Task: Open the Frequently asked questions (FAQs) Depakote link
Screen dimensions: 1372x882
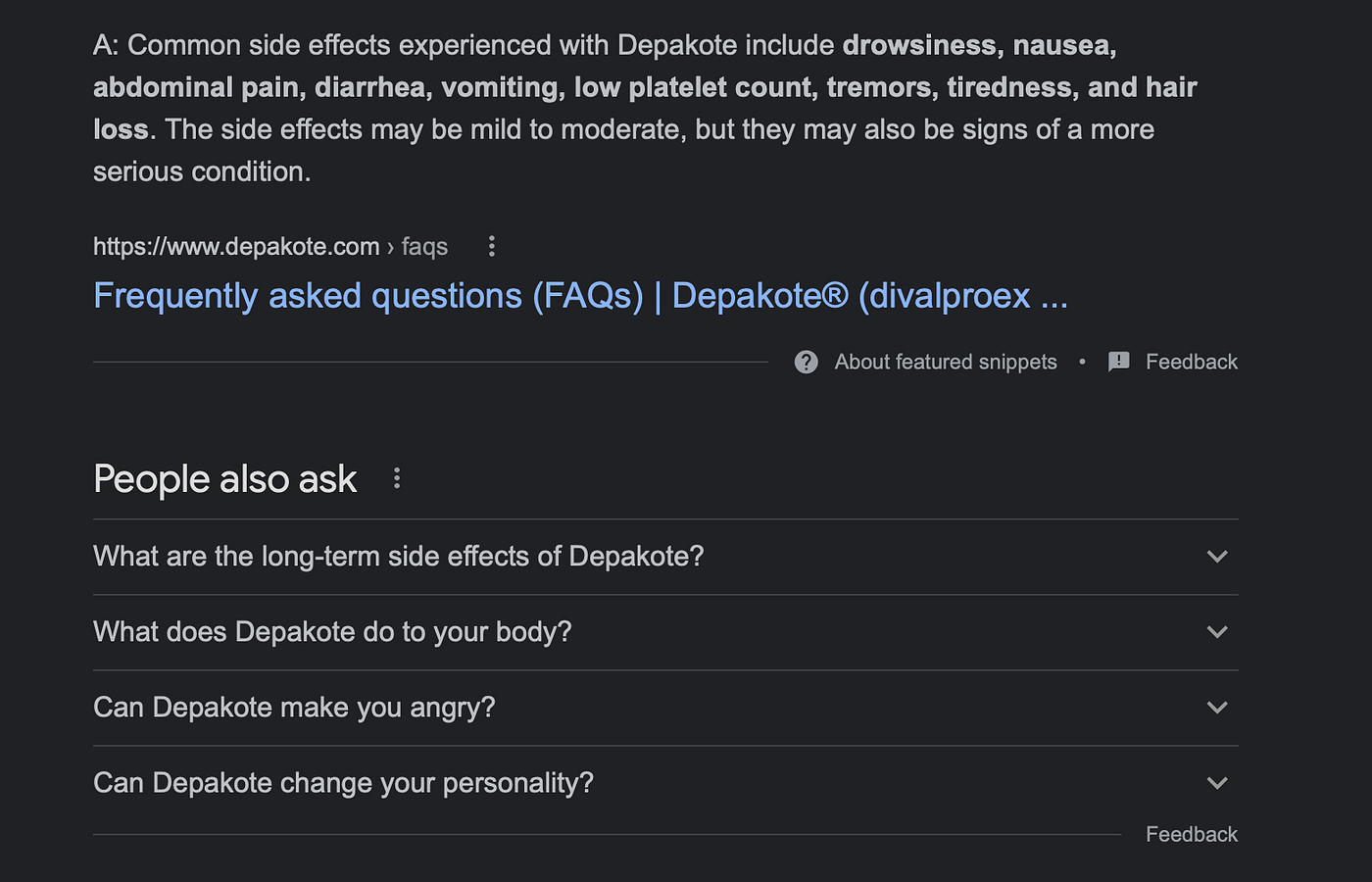Action: (x=580, y=296)
